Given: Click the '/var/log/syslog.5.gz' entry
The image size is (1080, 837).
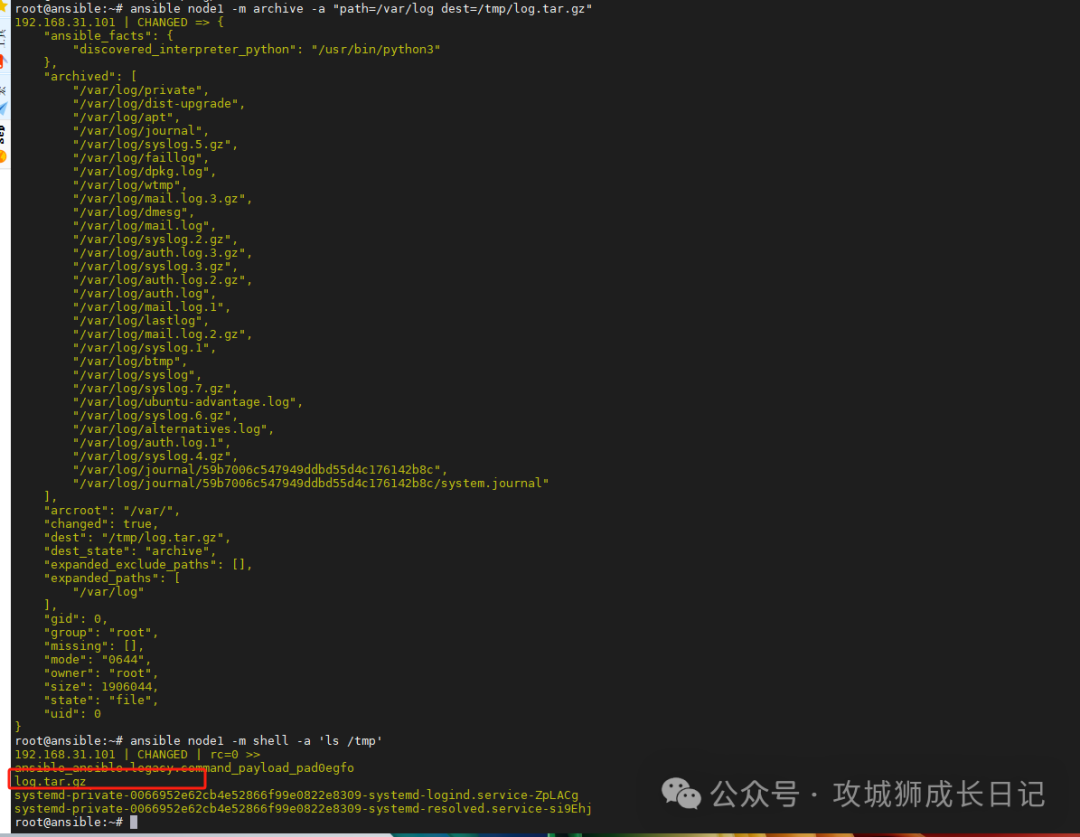Looking at the screenshot, I should pos(155,145).
